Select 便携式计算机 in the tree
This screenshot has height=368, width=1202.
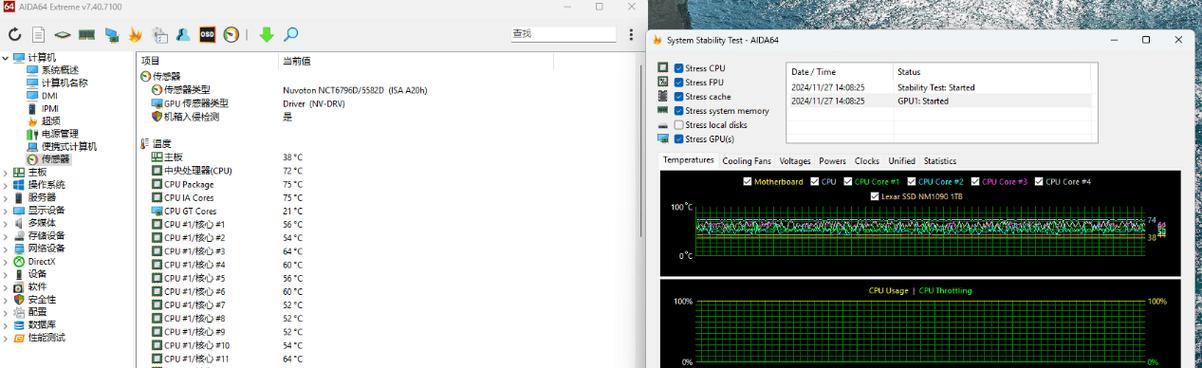[x=69, y=147]
